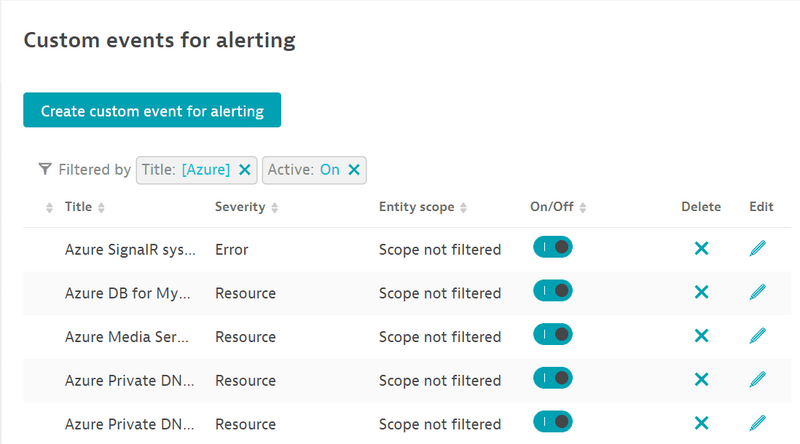The width and height of the screenshot is (800, 444).
Task: Remove the Title: [Azure] filter chip
Action: [245, 170]
